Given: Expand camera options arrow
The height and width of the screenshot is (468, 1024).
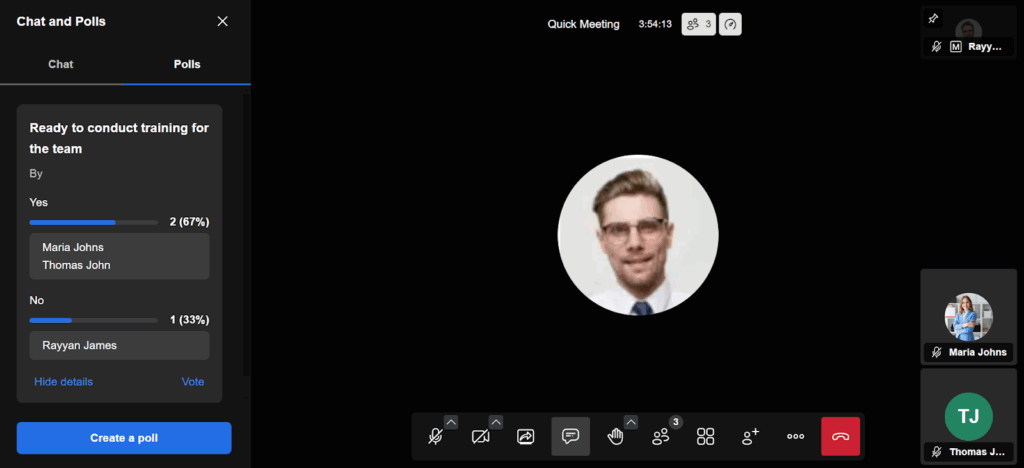Looking at the screenshot, I should tap(496, 422).
